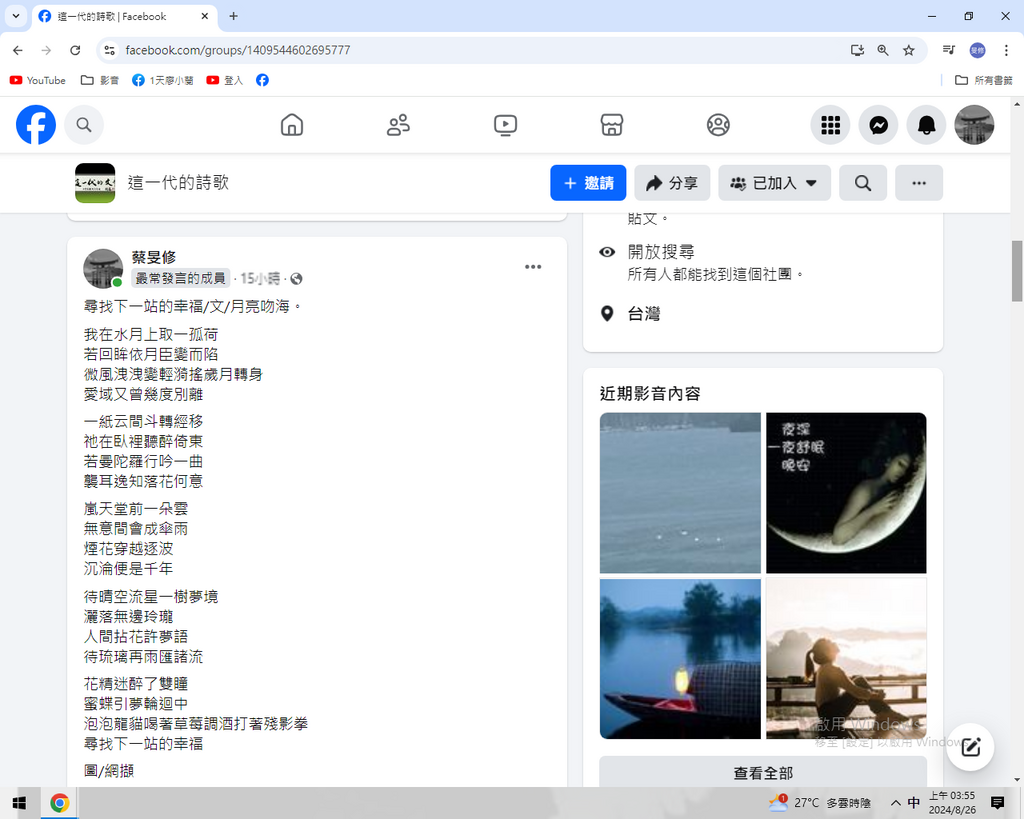Open the notifications bell
This screenshot has width=1024, height=819.
click(927, 125)
